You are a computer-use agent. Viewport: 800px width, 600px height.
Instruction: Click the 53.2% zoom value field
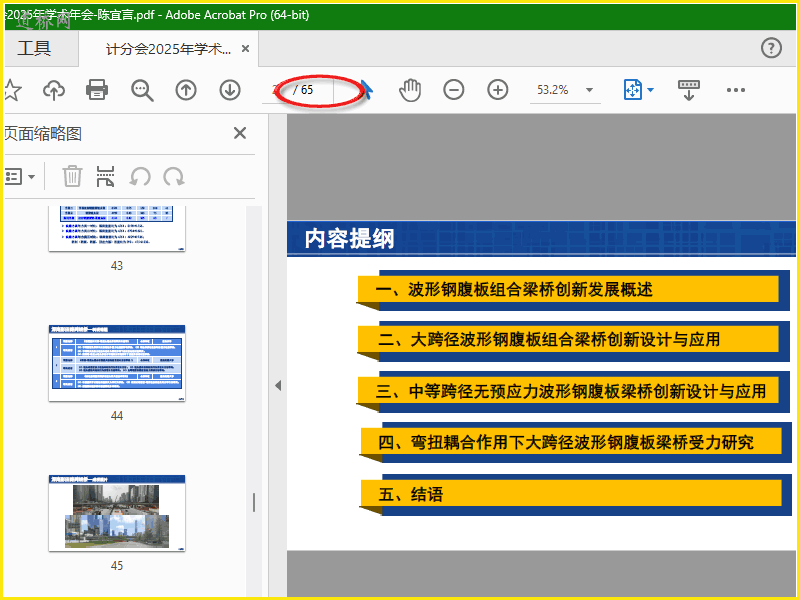tap(553, 90)
